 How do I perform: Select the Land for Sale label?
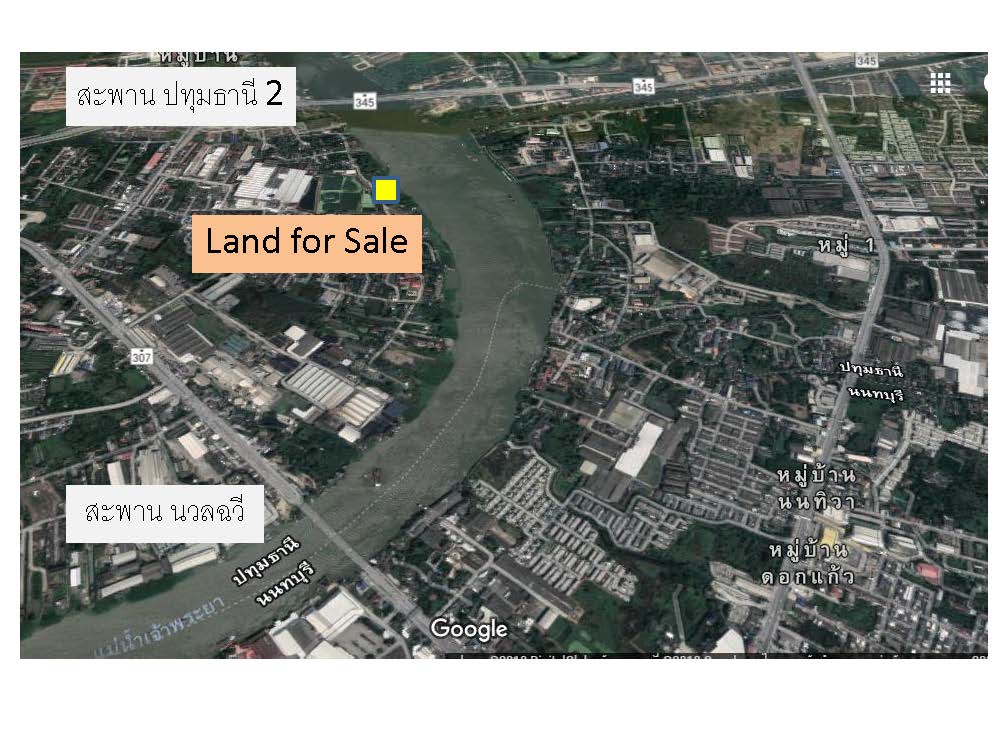(x=307, y=244)
